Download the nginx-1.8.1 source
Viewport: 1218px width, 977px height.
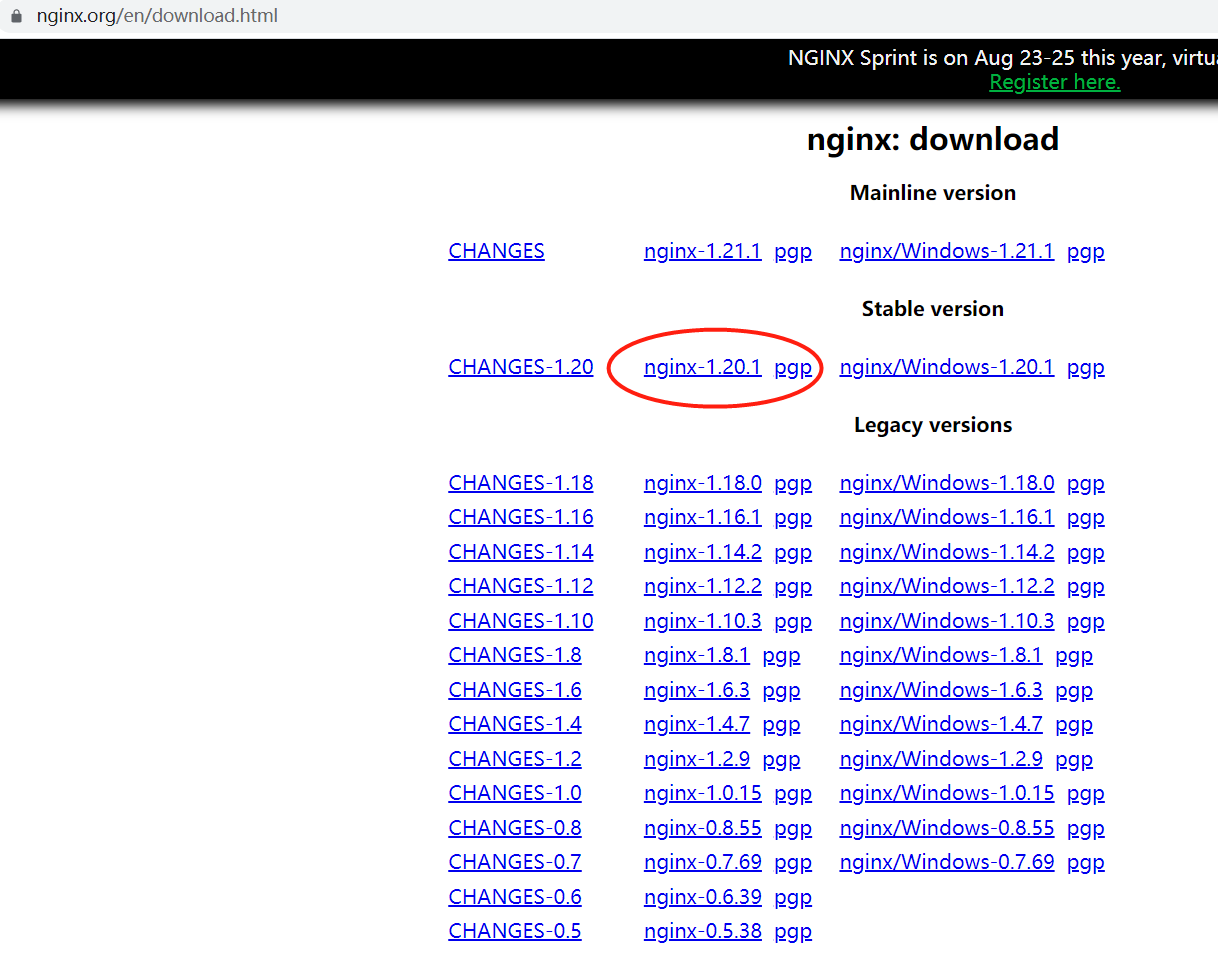point(697,655)
